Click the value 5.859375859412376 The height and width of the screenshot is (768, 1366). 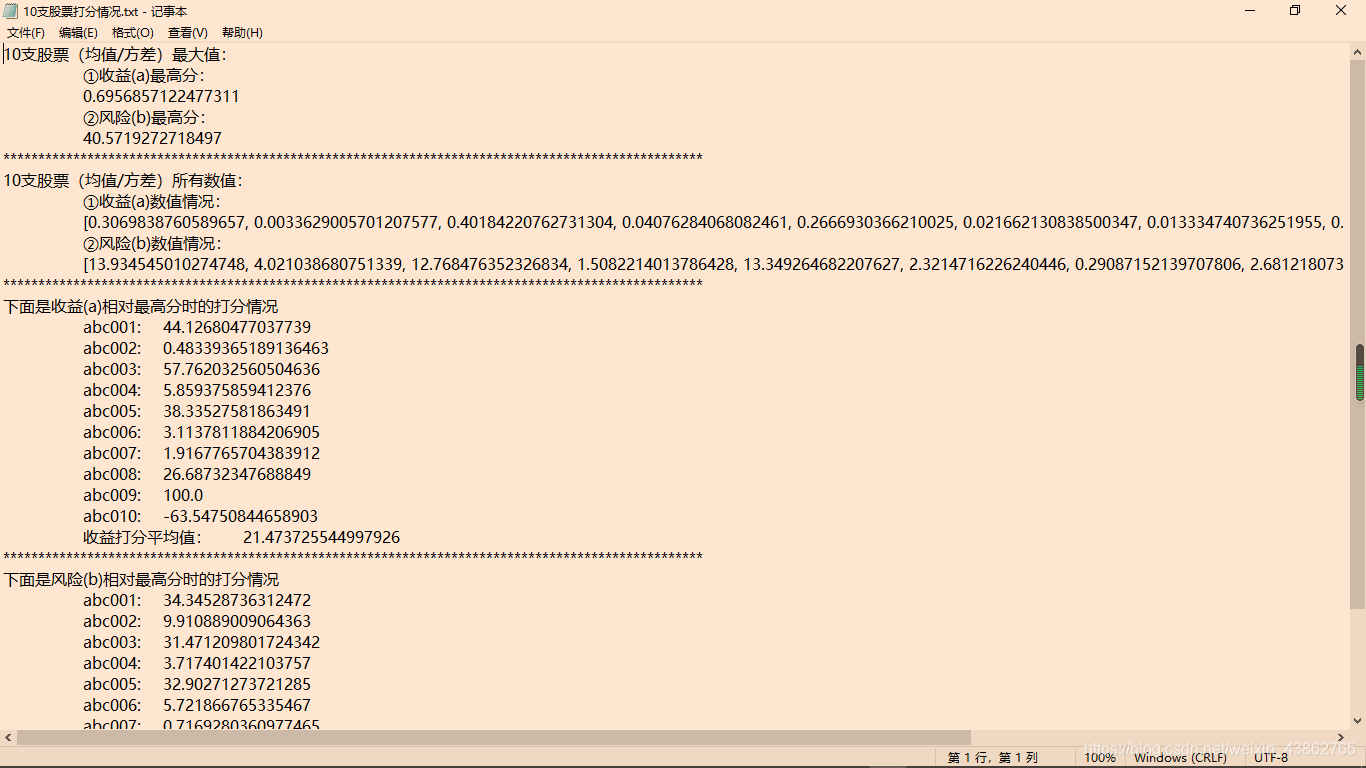(237, 391)
